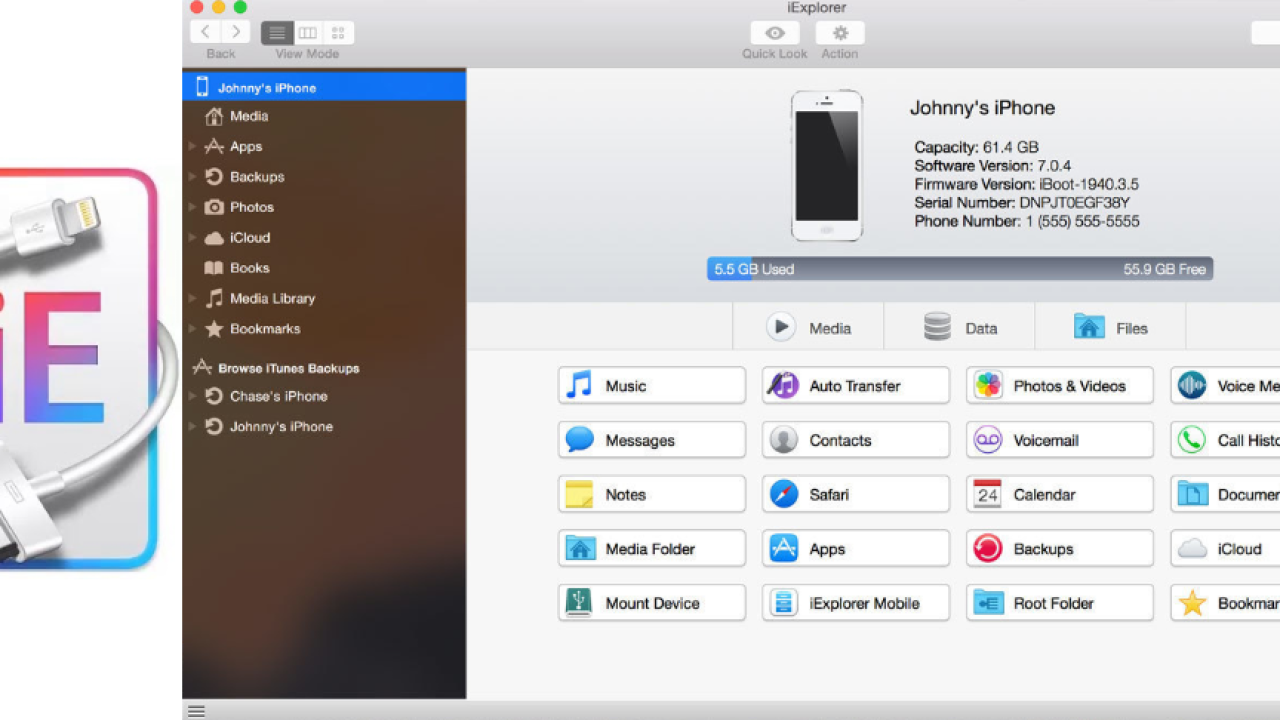Click the red Backups icon in grid
Screen dimensions: 1280x720
click(988, 548)
